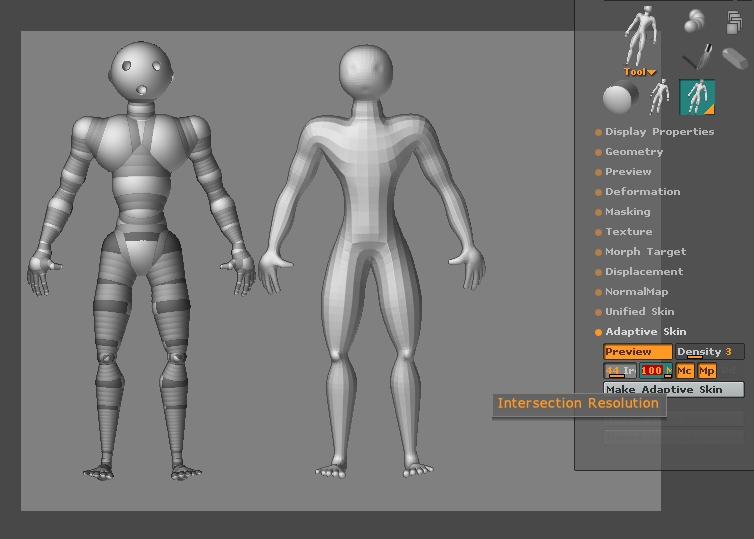This screenshot has width=754, height=539.
Task: Click the Mbr slider showing 100
Action: [x=655, y=371]
